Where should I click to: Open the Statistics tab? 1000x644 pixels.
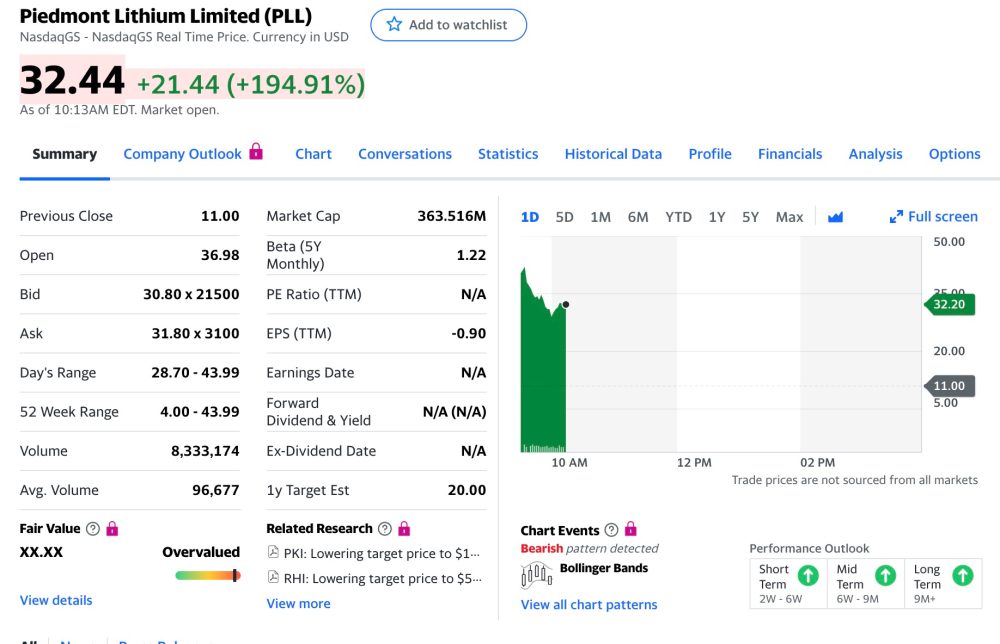[x=508, y=154]
